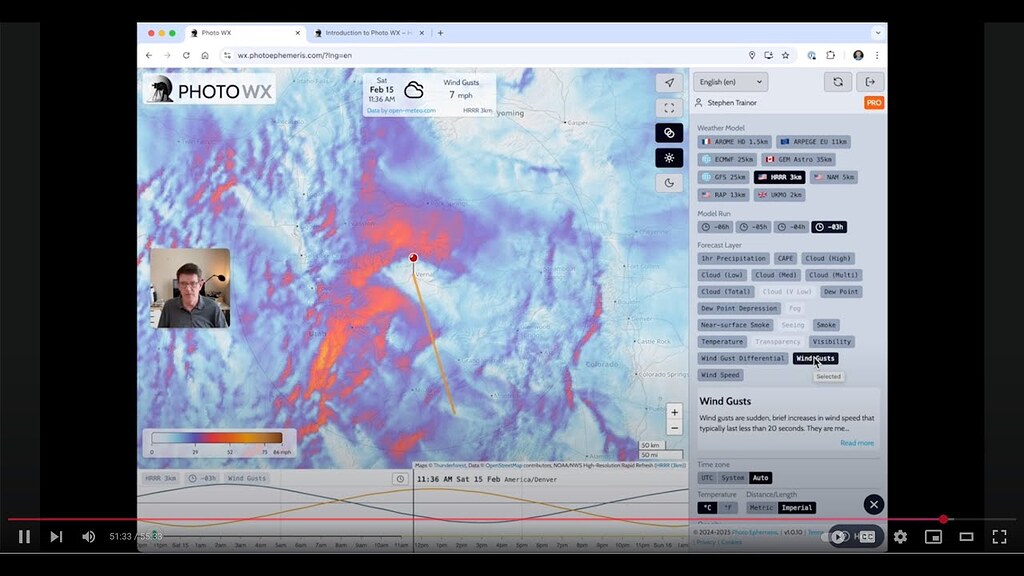Open the YouTube playback settings gear menu
The height and width of the screenshot is (576, 1024).
900,537
